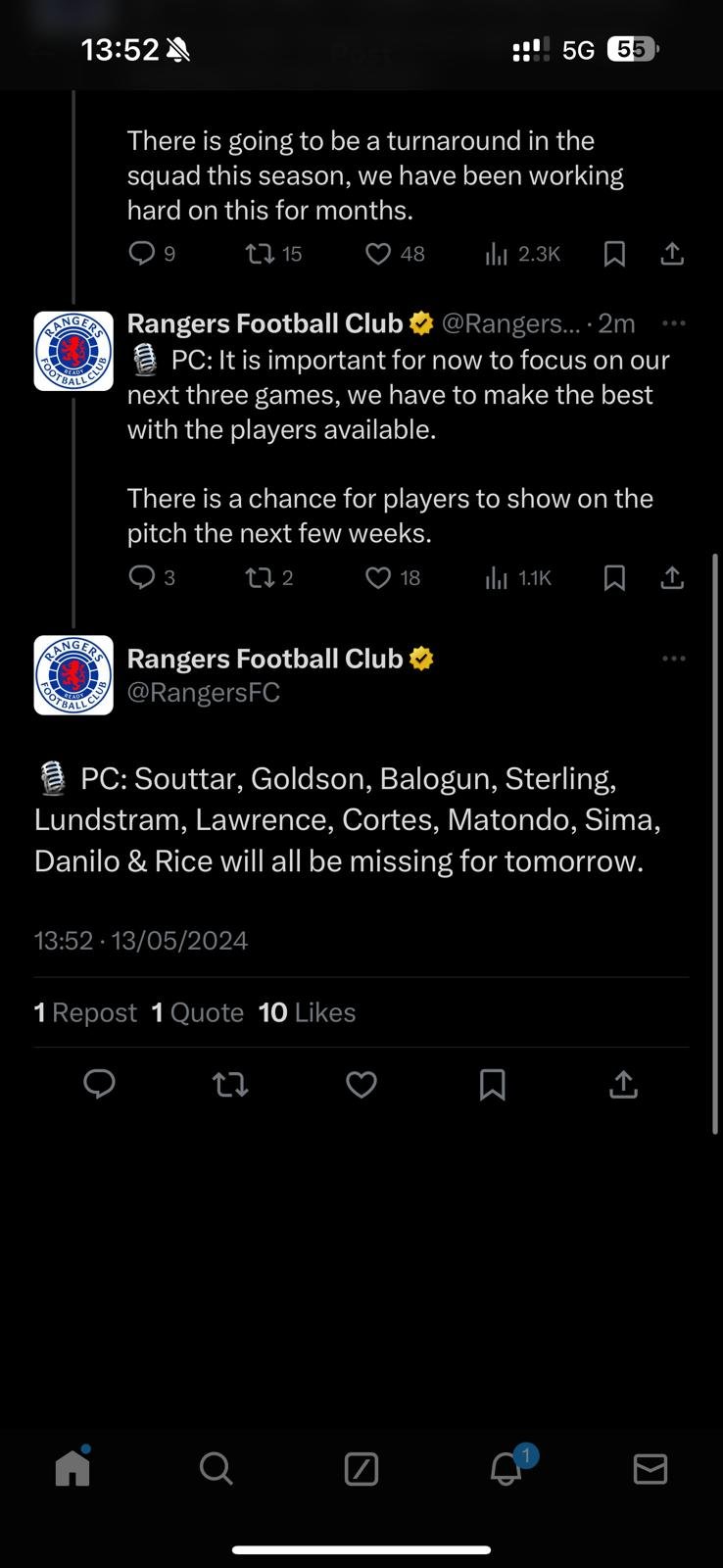
Task: View the 1 Repost list
Action: click(x=85, y=1012)
